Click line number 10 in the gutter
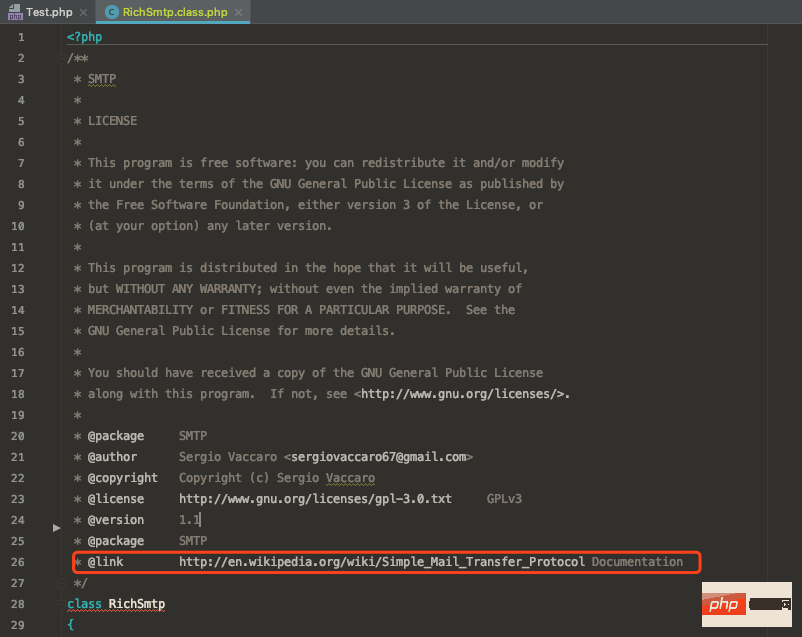Image resolution: width=802 pixels, height=637 pixels. point(18,226)
